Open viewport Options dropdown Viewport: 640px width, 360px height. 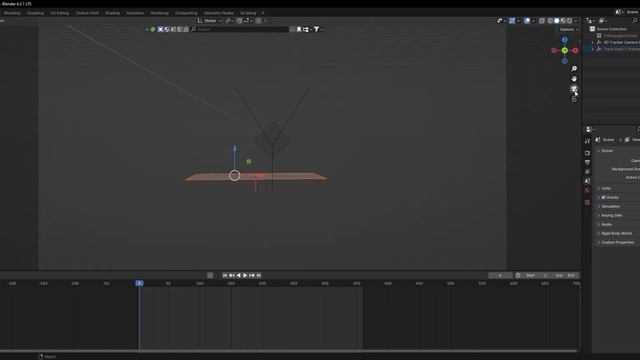[569, 29]
